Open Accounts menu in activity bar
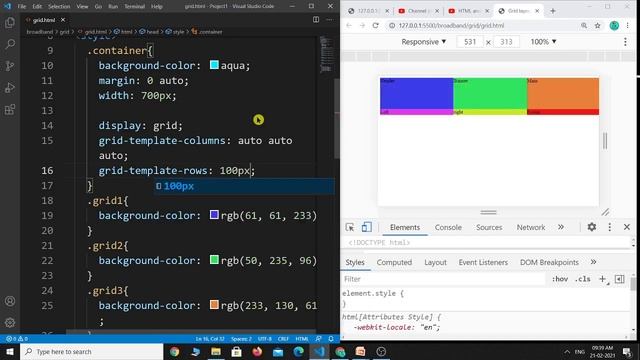 [10, 301]
